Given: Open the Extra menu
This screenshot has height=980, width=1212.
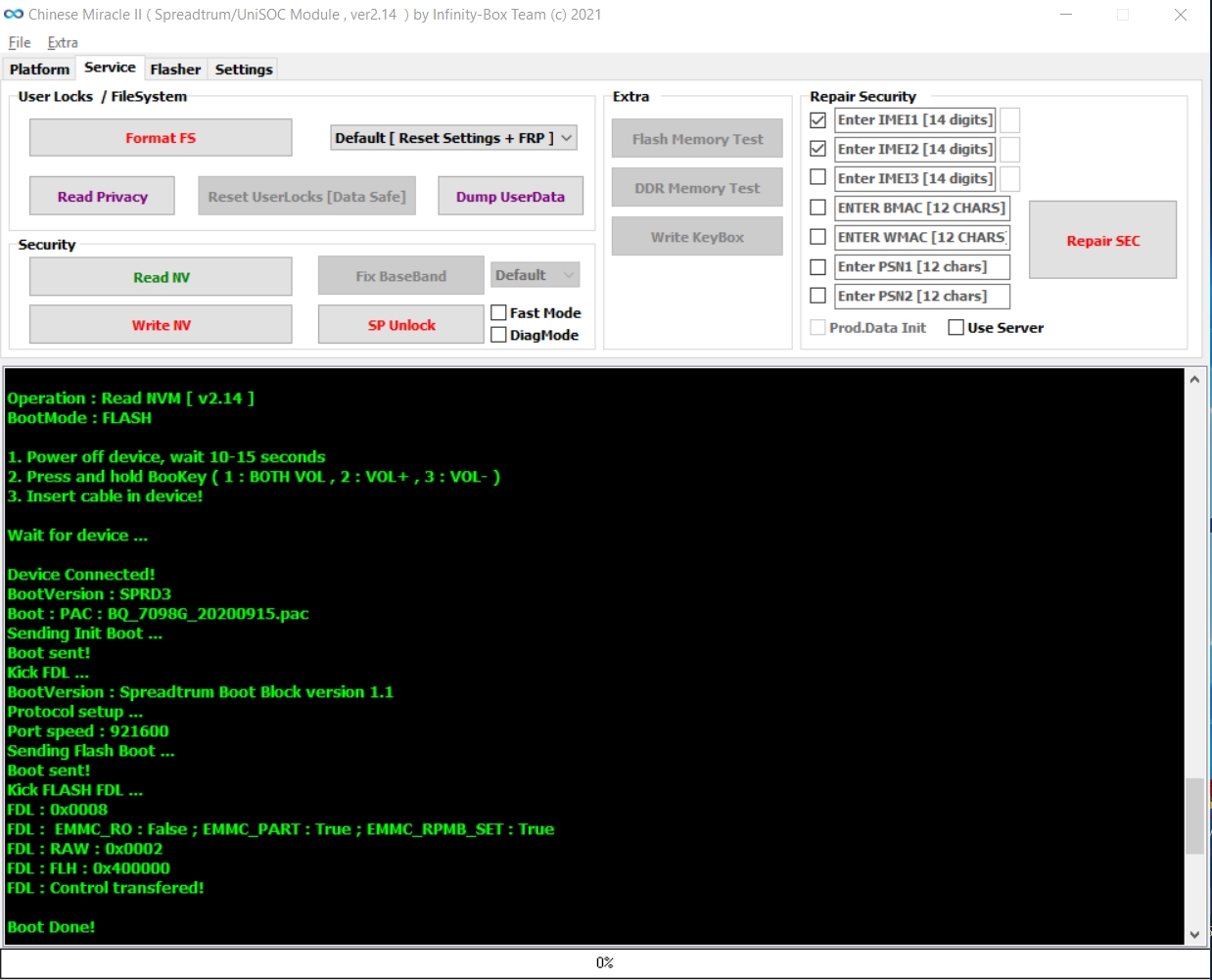Looking at the screenshot, I should [x=63, y=43].
